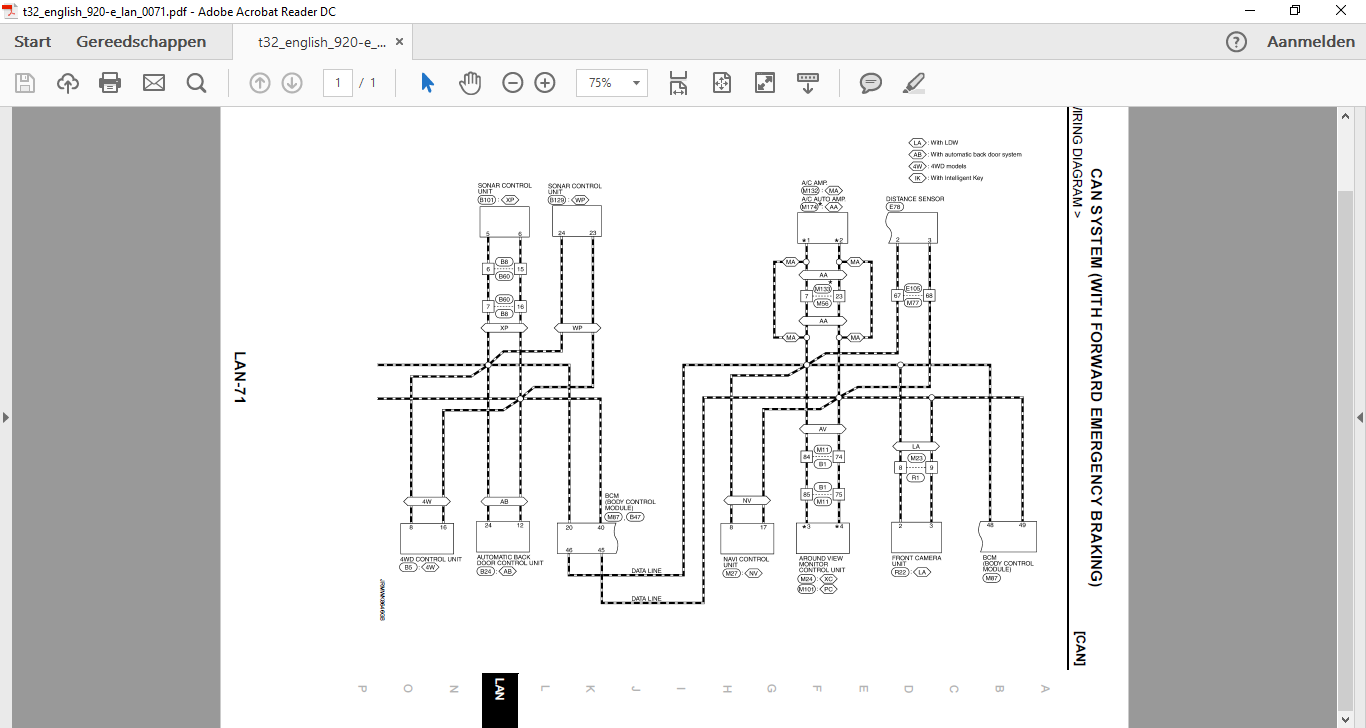This screenshot has width=1366, height=728.
Task: Click the Save file icon
Action: click(25, 83)
